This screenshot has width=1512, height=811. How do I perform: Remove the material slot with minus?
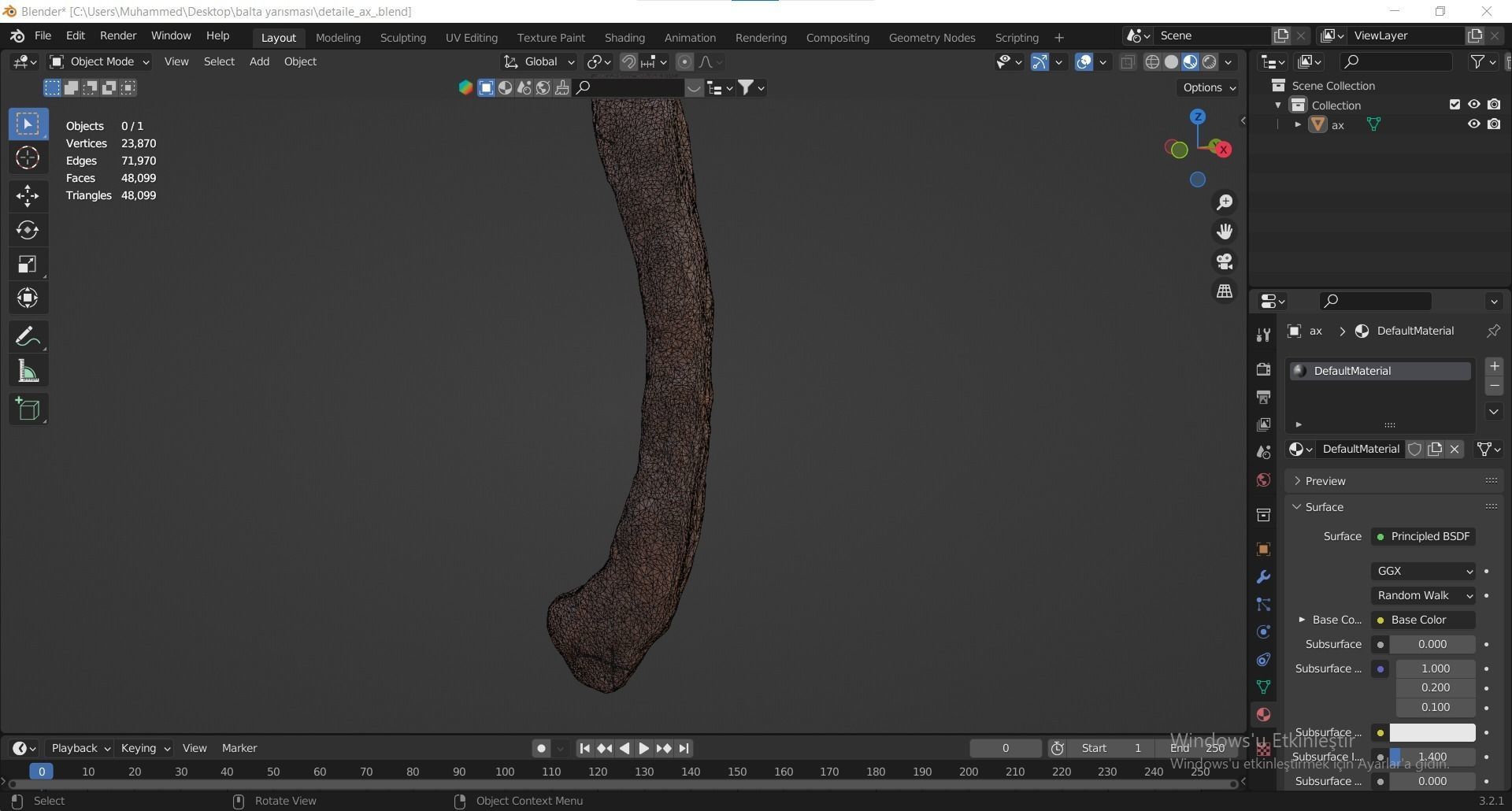(1493, 387)
